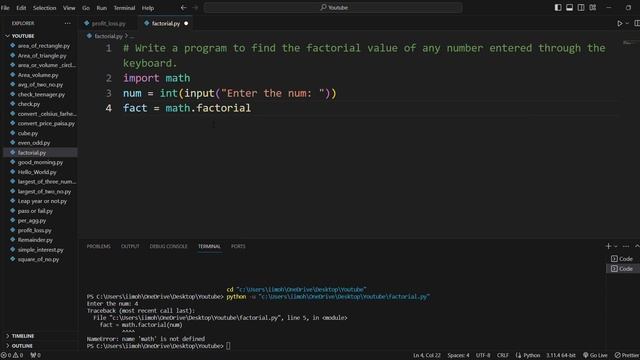Select the TERMINAL panel tab
The width and height of the screenshot is (640, 360).
point(209,246)
